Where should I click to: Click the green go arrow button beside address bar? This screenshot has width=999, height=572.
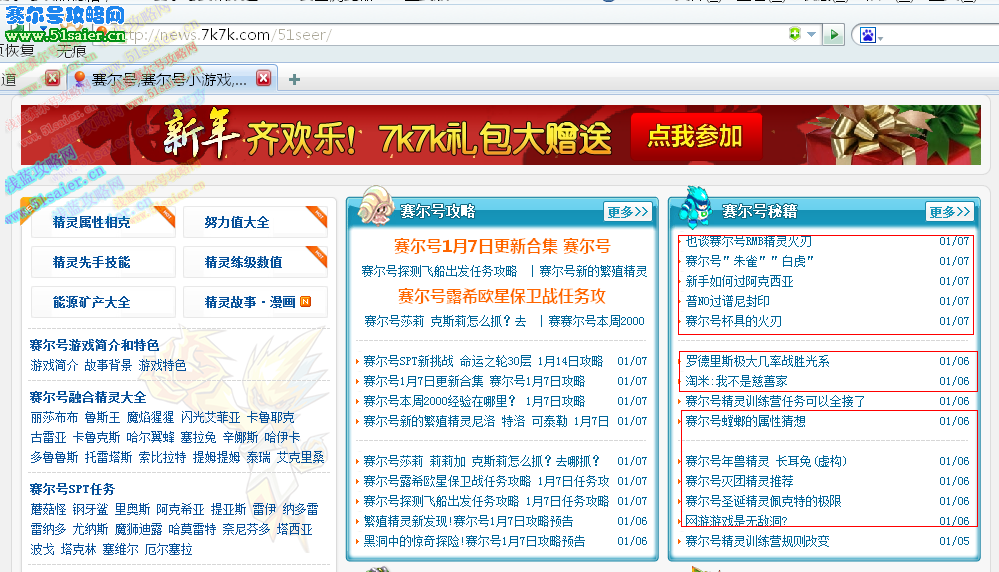point(833,34)
